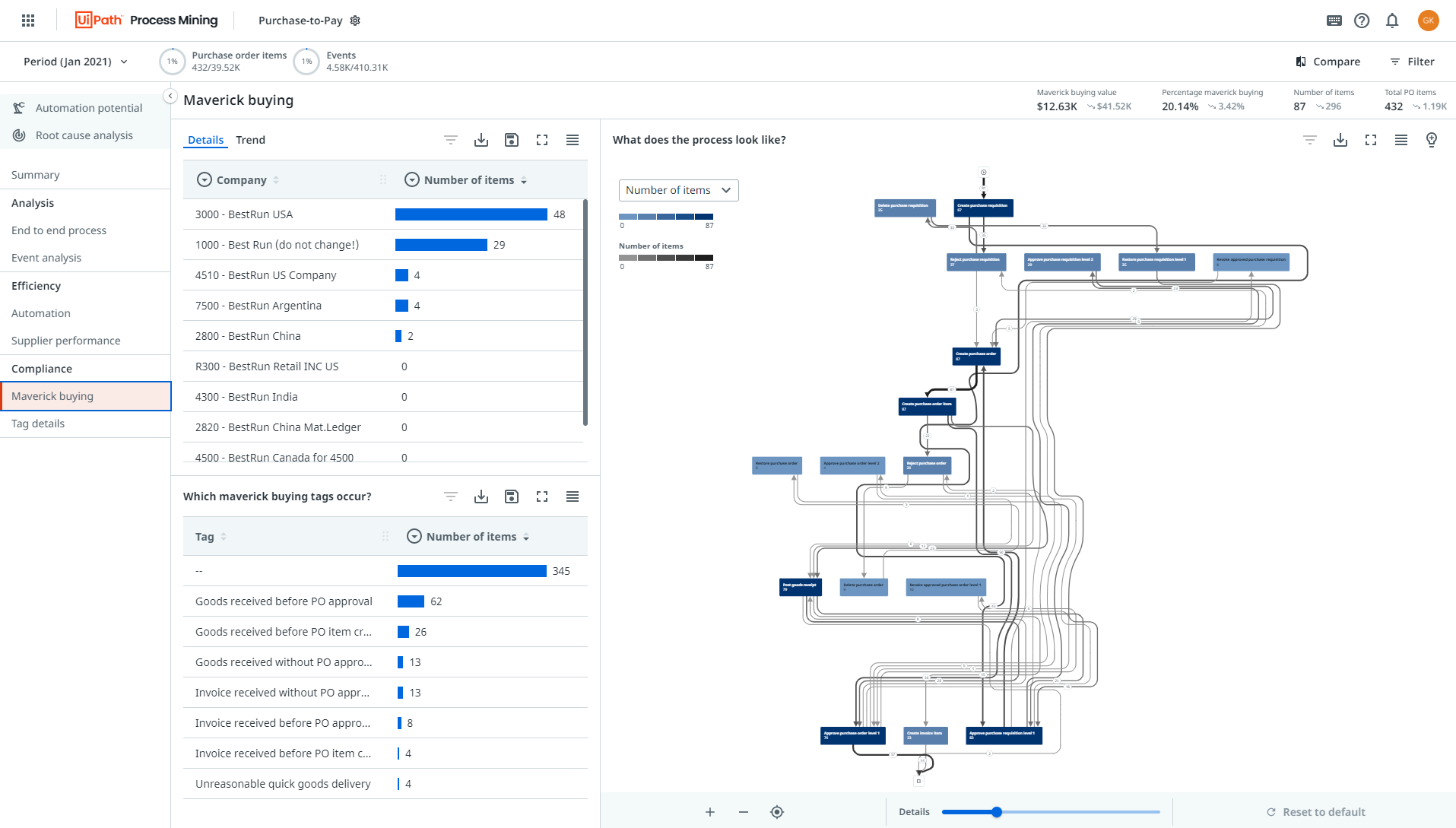Save the maverick buying tags view

(x=512, y=496)
